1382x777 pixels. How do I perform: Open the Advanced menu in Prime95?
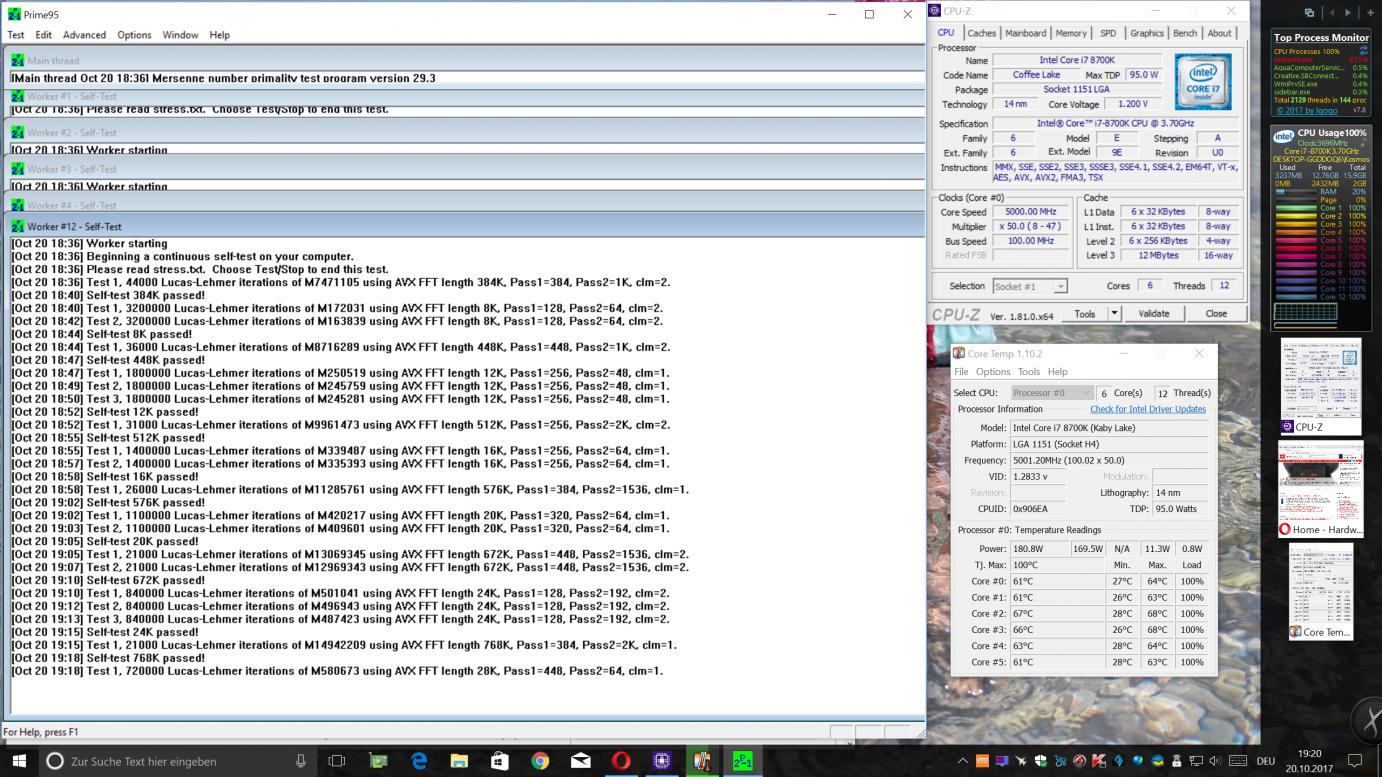point(84,35)
